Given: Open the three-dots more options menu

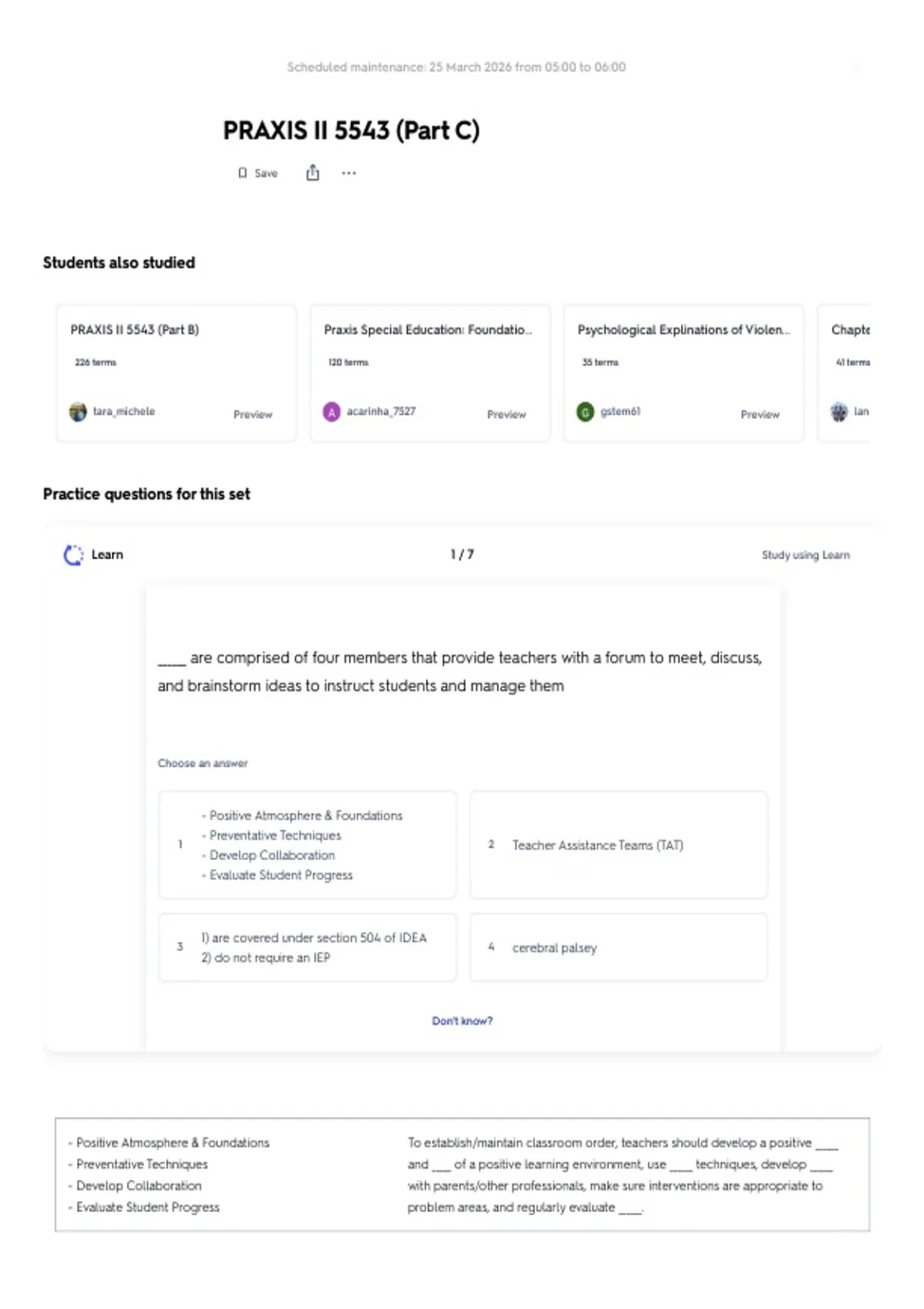Looking at the screenshot, I should coord(349,173).
